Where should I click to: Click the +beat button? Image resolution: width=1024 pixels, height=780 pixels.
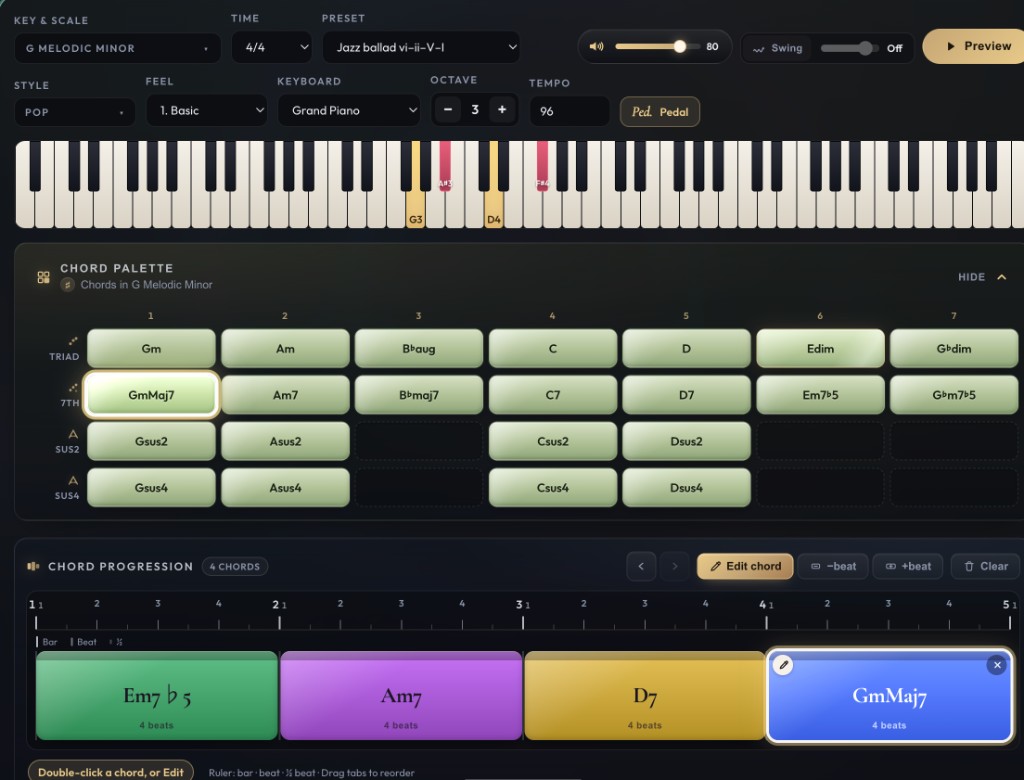(x=908, y=566)
